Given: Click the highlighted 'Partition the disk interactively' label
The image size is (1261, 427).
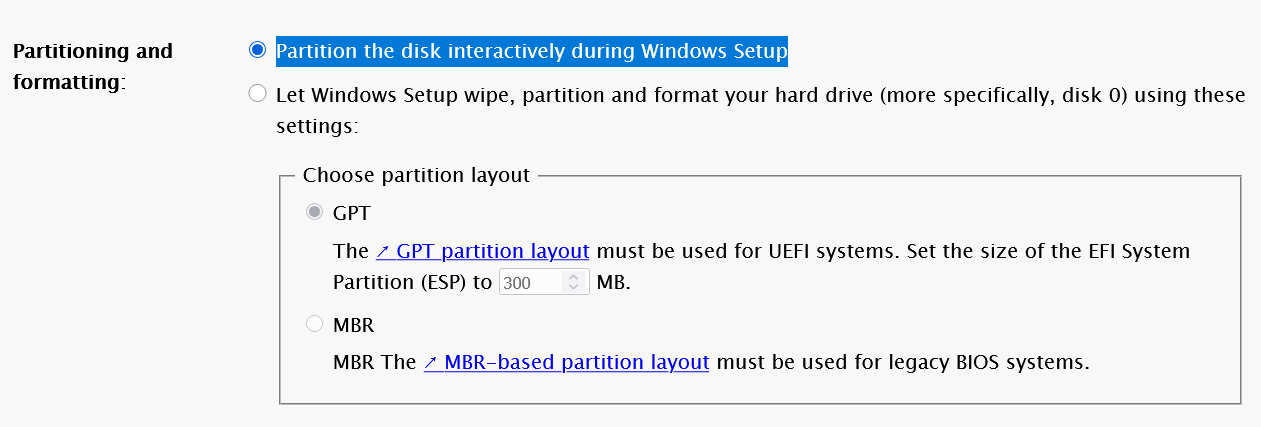Looking at the screenshot, I should tap(532, 50).
